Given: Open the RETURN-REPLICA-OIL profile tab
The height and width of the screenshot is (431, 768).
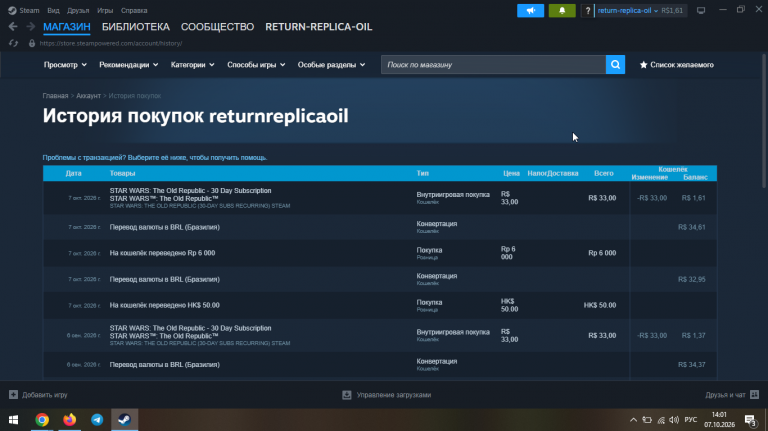Looking at the screenshot, I should 319,27.
